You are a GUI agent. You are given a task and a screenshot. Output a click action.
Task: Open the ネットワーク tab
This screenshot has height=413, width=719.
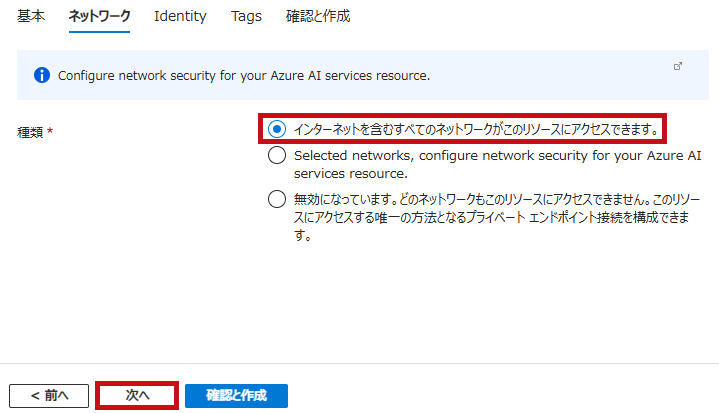tap(100, 16)
